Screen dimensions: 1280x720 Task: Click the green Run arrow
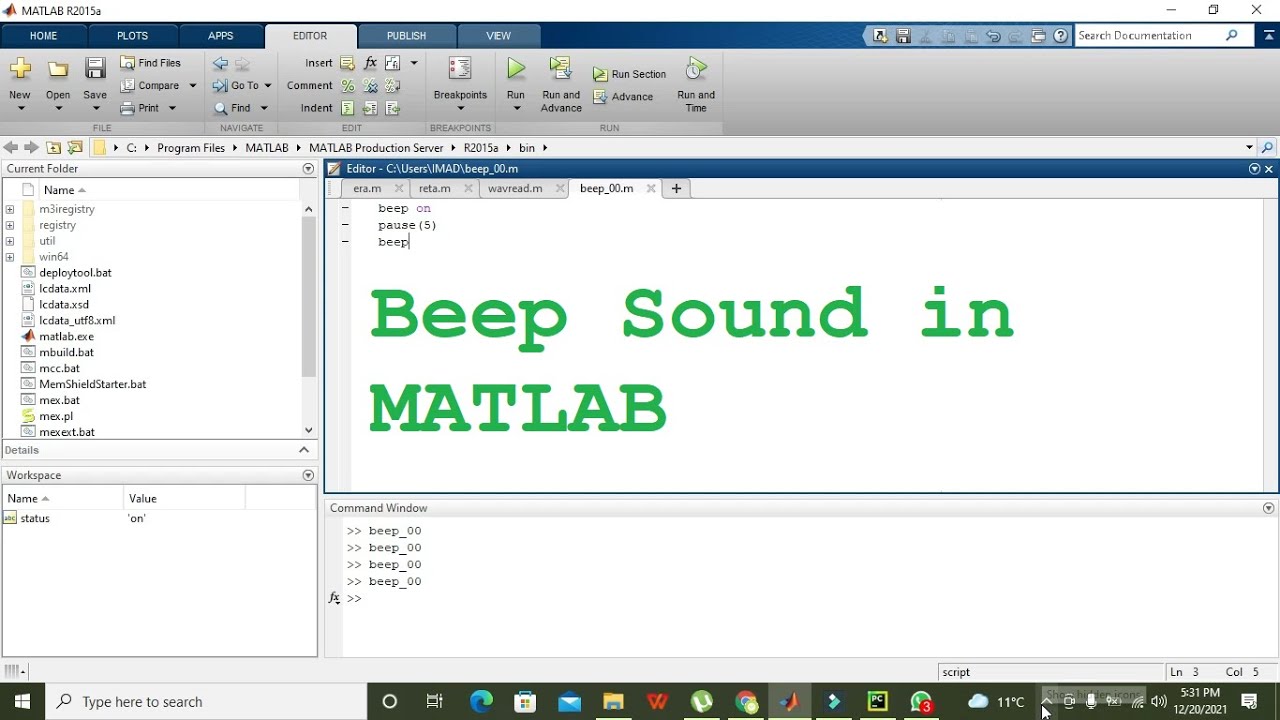coord(516,69)
